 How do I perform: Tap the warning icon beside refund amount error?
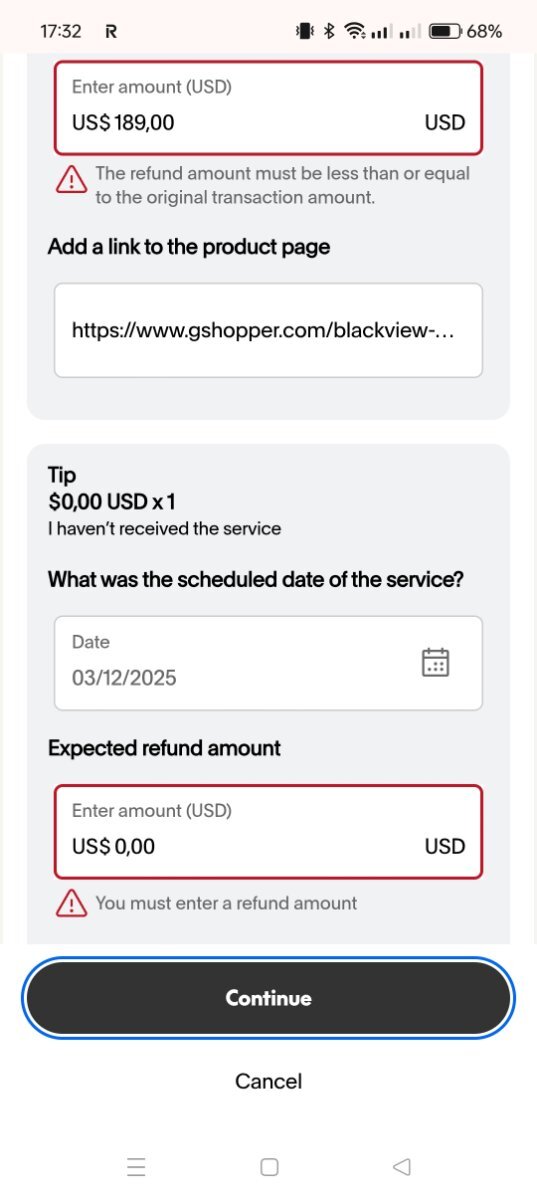pos(71,180)
